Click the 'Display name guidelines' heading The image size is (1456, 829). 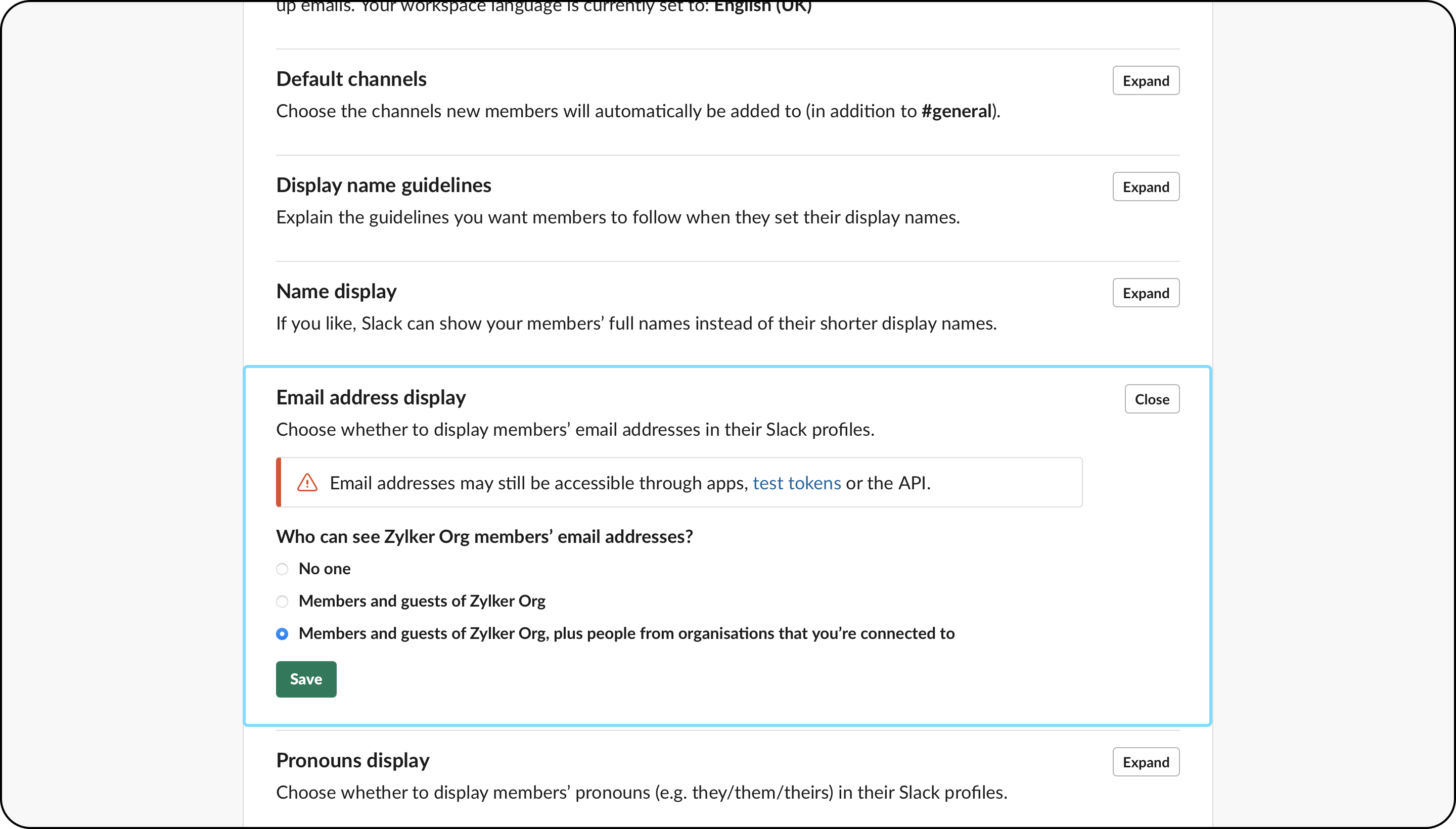[x=383, y=185]
